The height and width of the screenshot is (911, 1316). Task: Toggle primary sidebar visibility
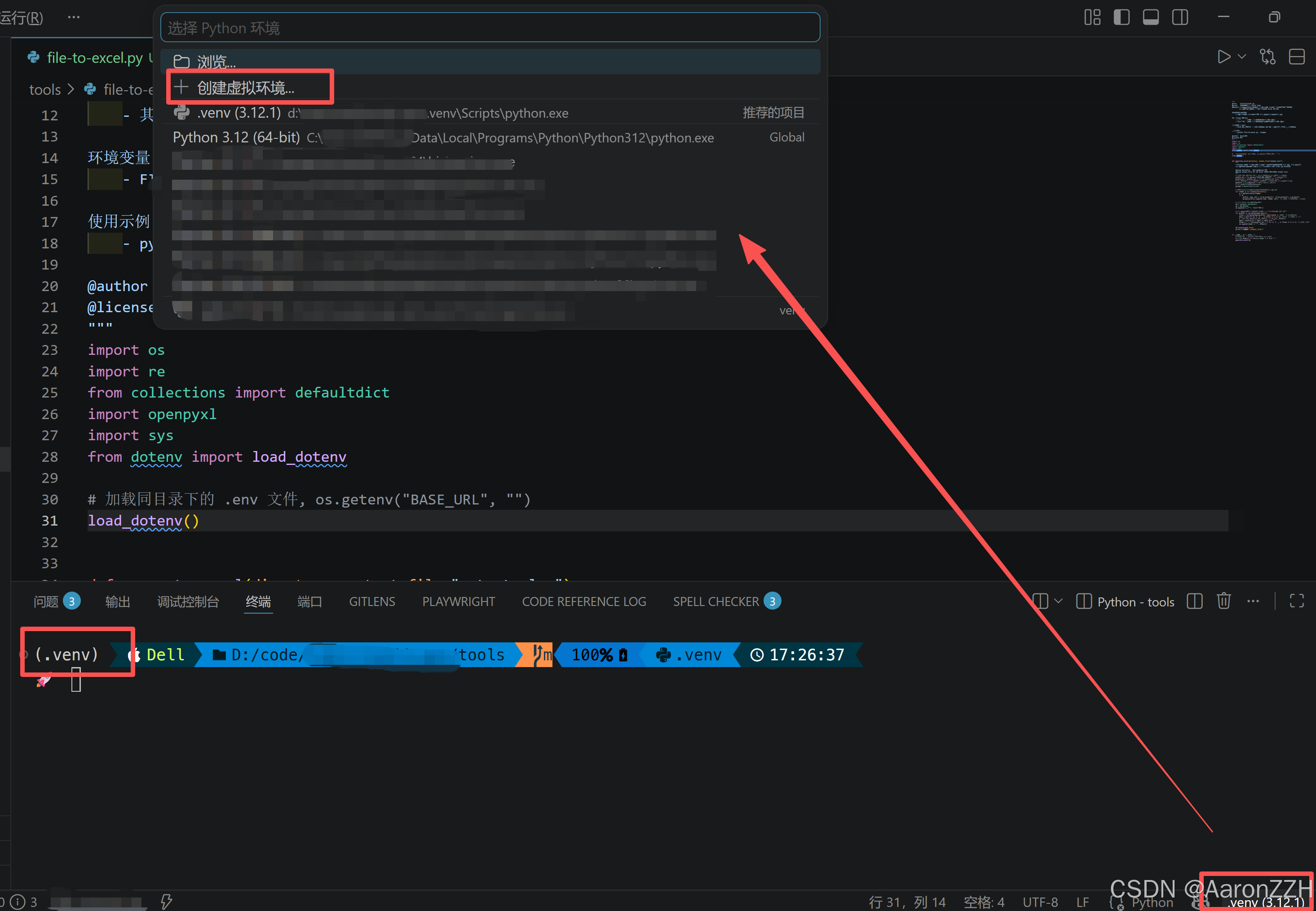(x=1122, y=17)
